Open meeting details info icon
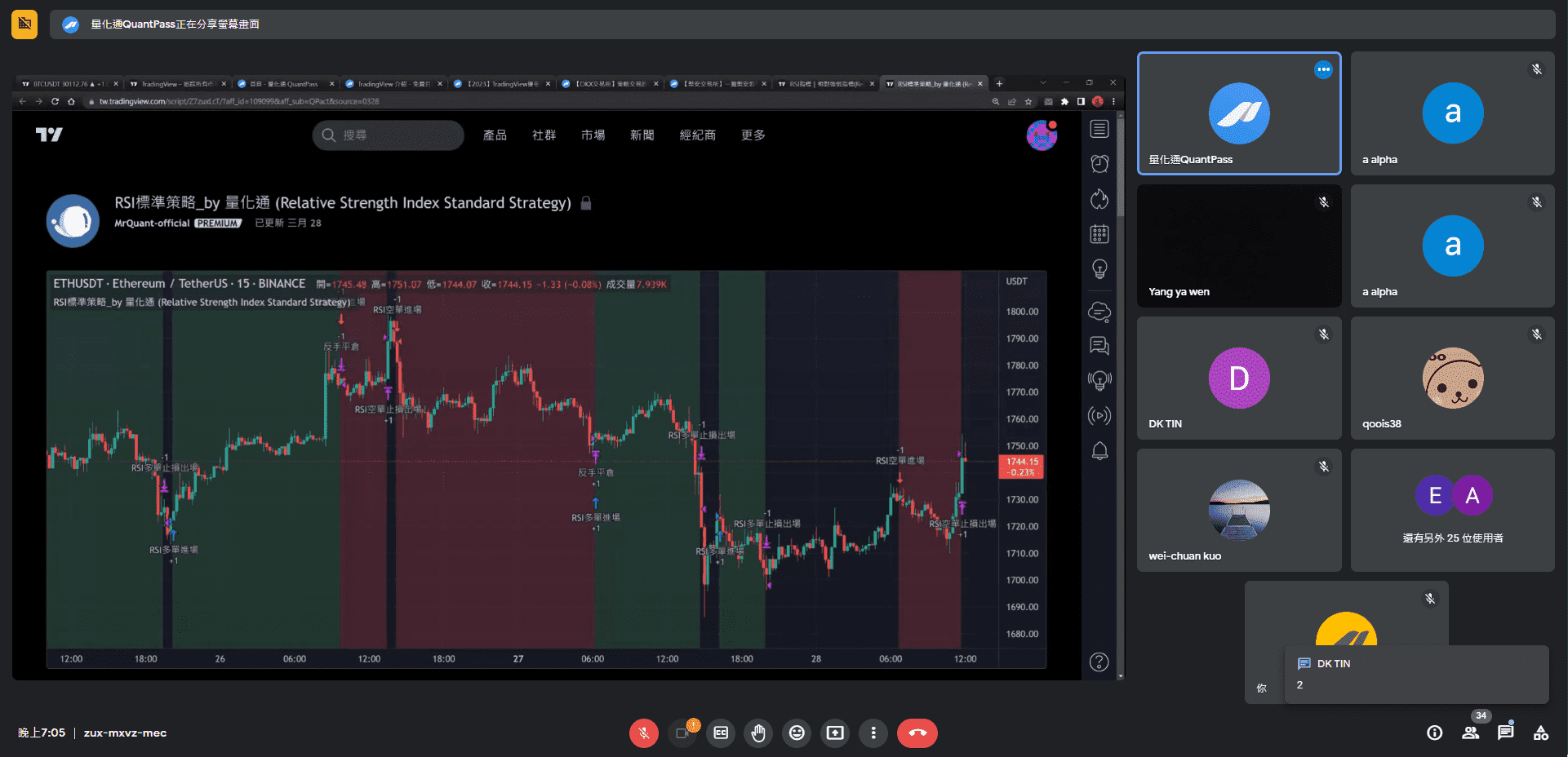The height and width of the screenshot is (757, 1568). click(x=1434, y=733)
